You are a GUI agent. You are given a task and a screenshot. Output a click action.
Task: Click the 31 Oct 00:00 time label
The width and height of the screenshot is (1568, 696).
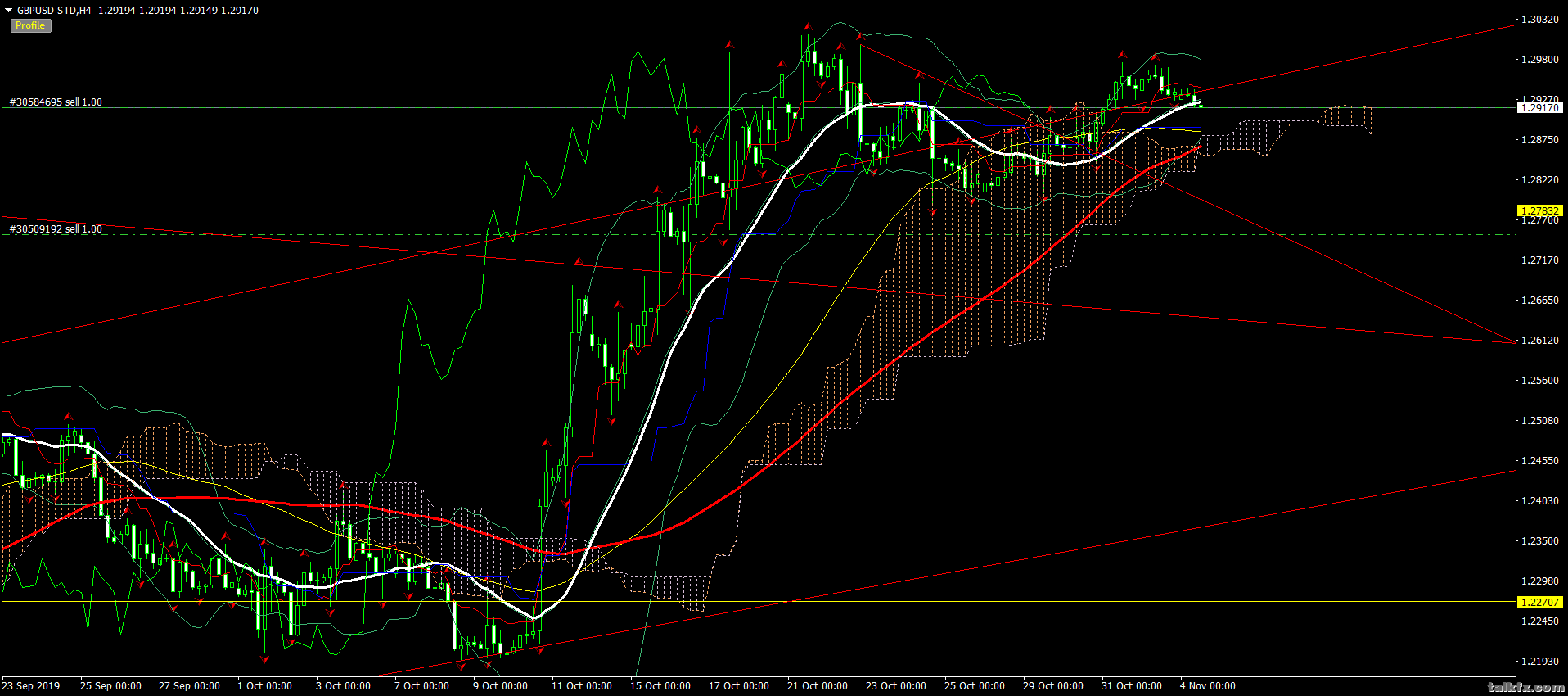pyautogui.click(x=1132, y=686)
